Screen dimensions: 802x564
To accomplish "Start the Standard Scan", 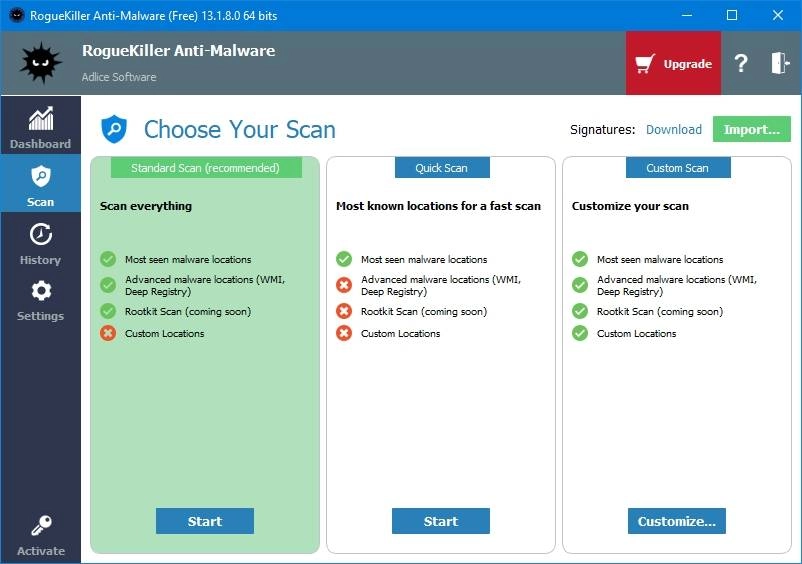I will pos(205,521).
